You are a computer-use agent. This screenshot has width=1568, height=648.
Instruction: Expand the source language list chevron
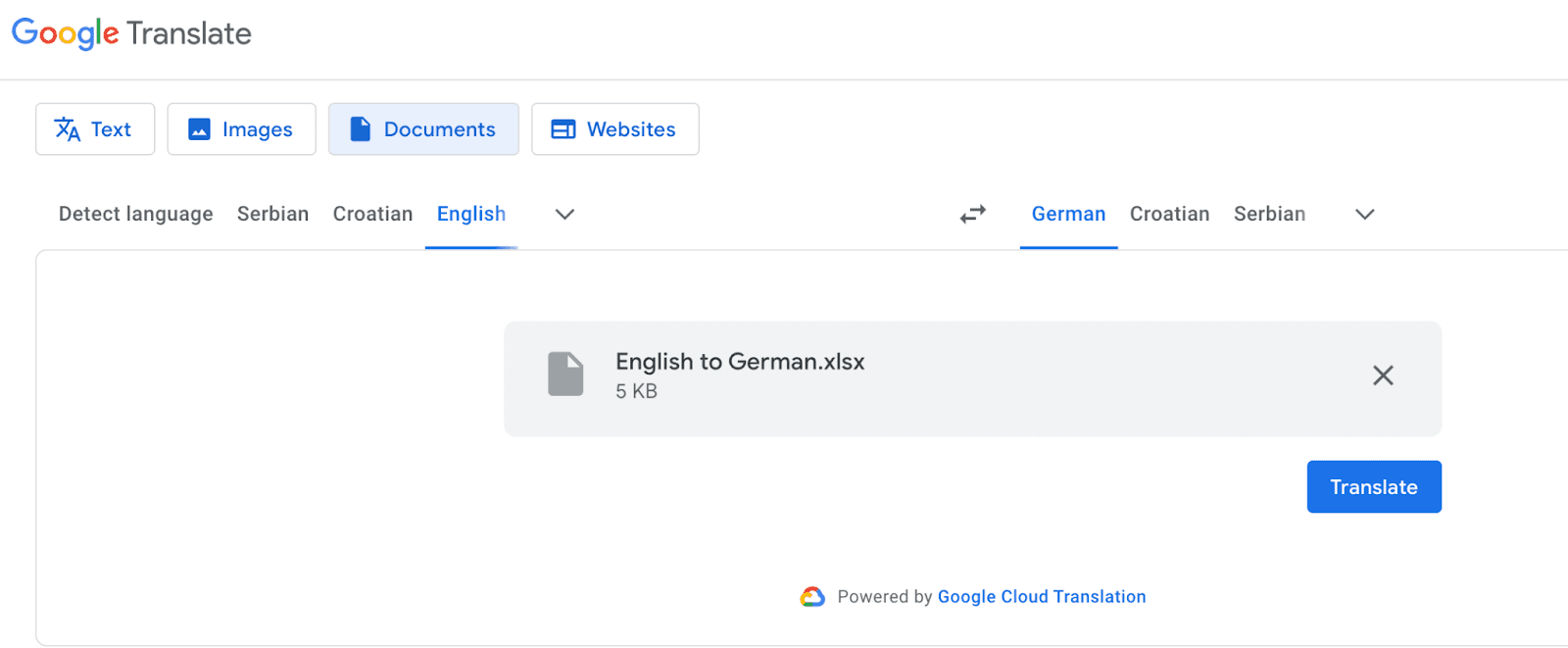564,215
